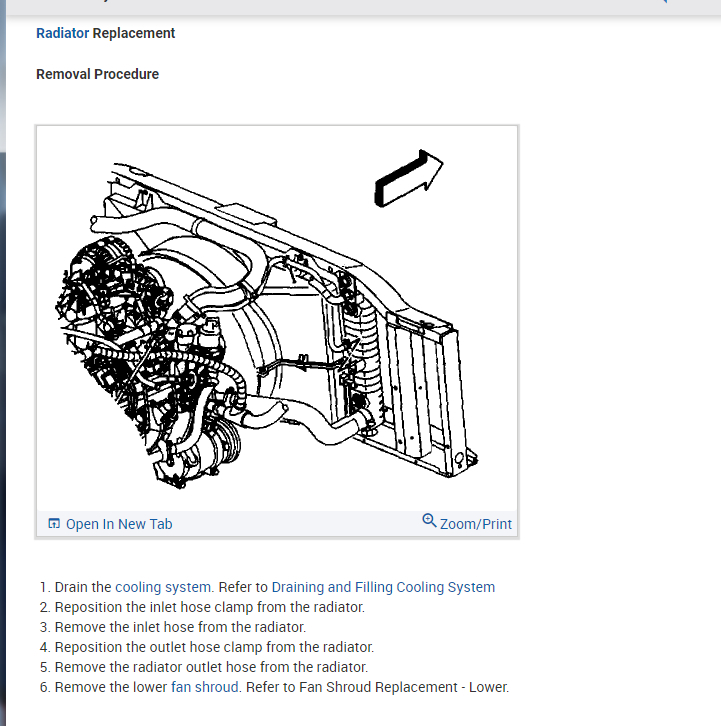Click 'Drain the' text in step 1

[83, 587]
